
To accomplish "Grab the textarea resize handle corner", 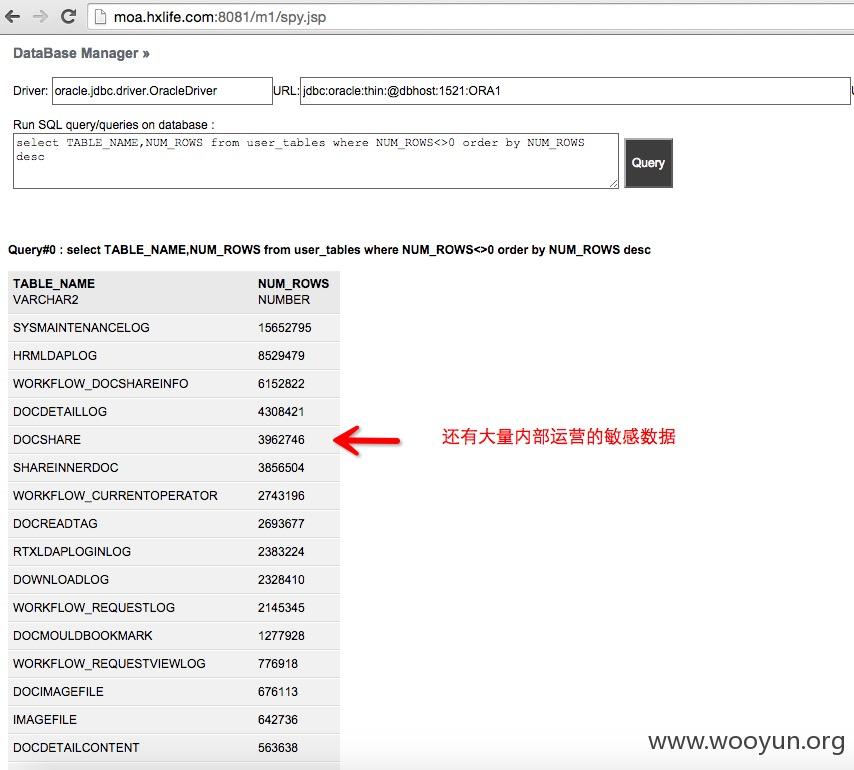I will [613, 184].
